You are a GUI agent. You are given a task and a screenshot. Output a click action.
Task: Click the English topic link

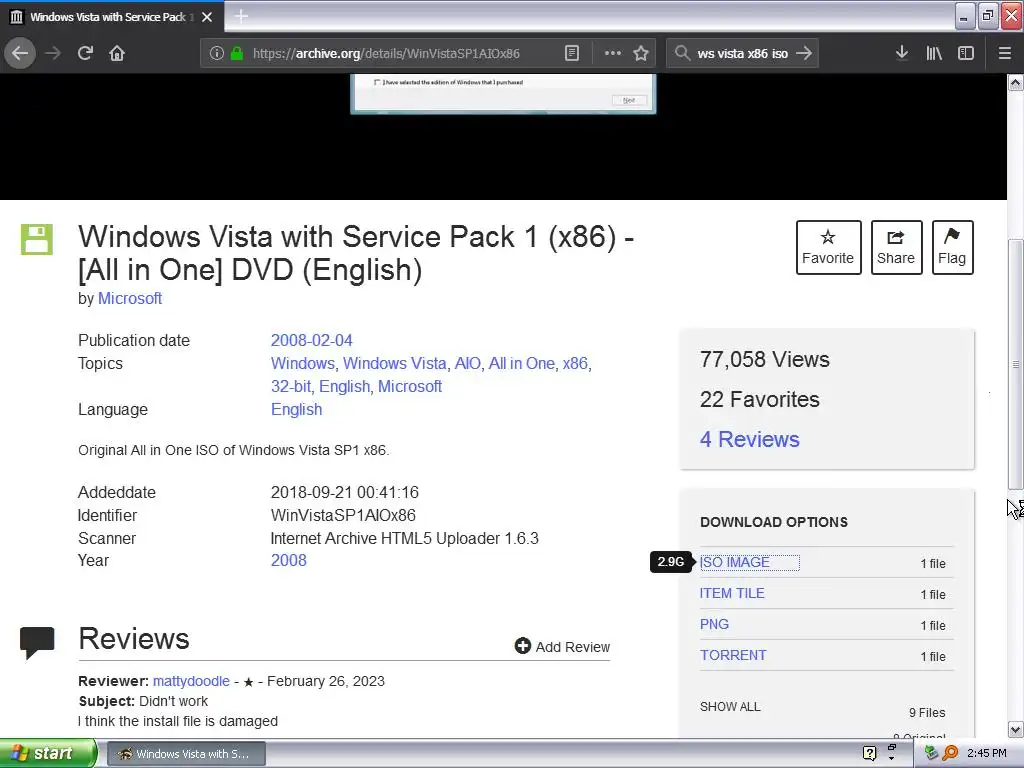tap(344, 387)
